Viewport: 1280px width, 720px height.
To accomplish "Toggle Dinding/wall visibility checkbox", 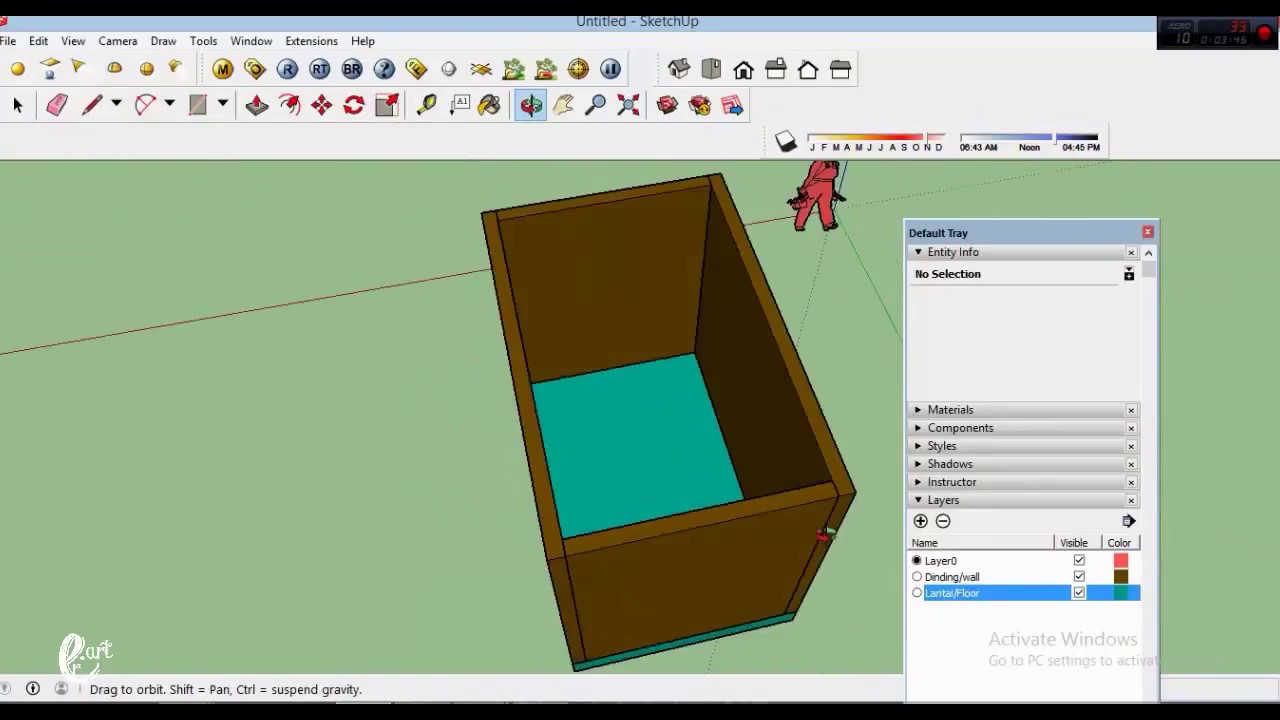I will 1079,577.
